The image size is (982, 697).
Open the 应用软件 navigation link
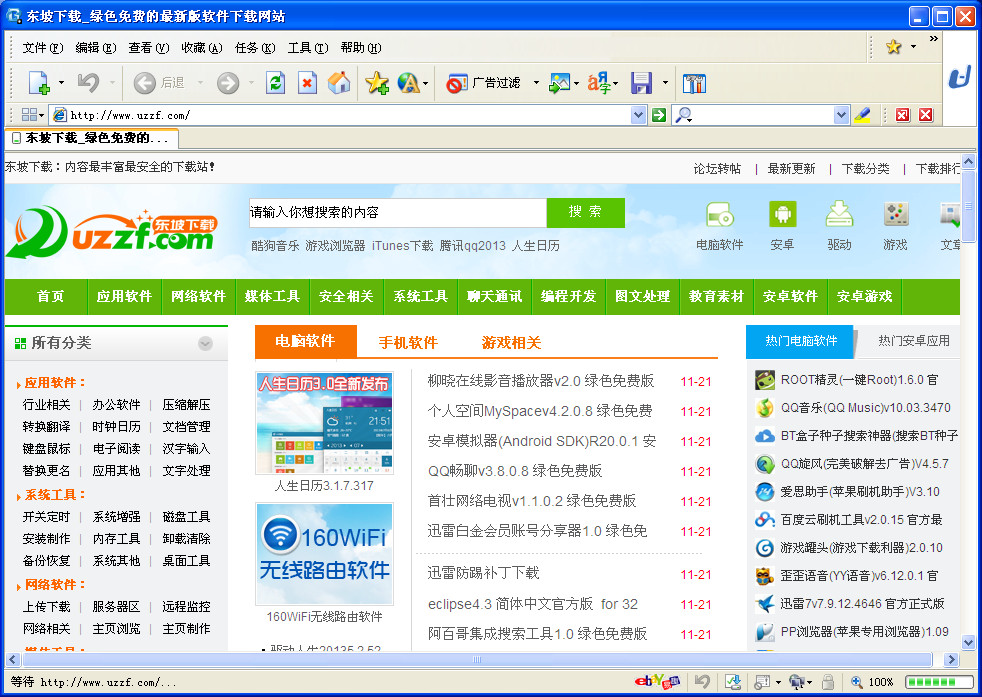coord(125,296)
